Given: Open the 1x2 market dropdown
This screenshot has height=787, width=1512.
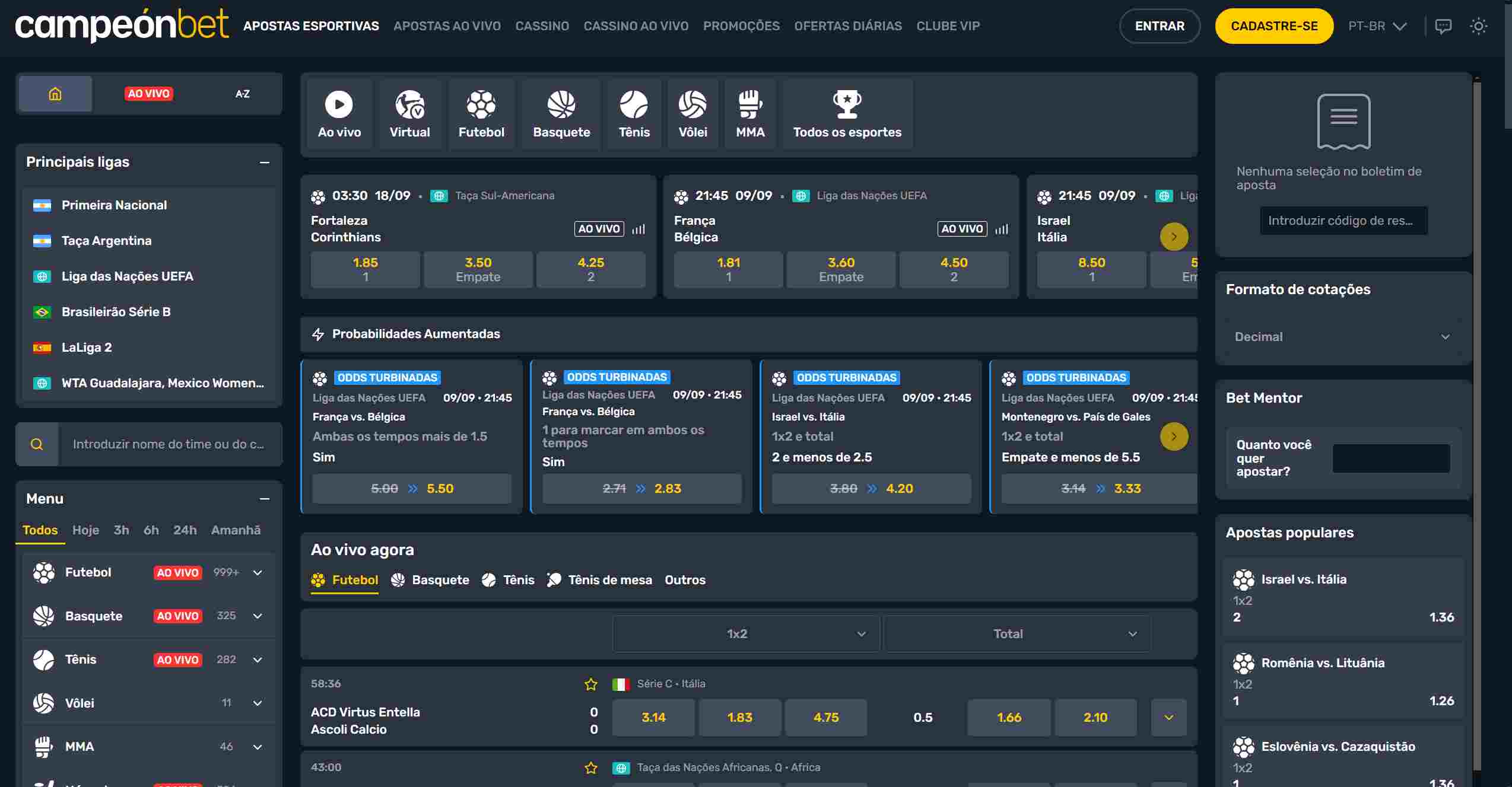Looking at the screenshot, I should [x=745, y=634].
